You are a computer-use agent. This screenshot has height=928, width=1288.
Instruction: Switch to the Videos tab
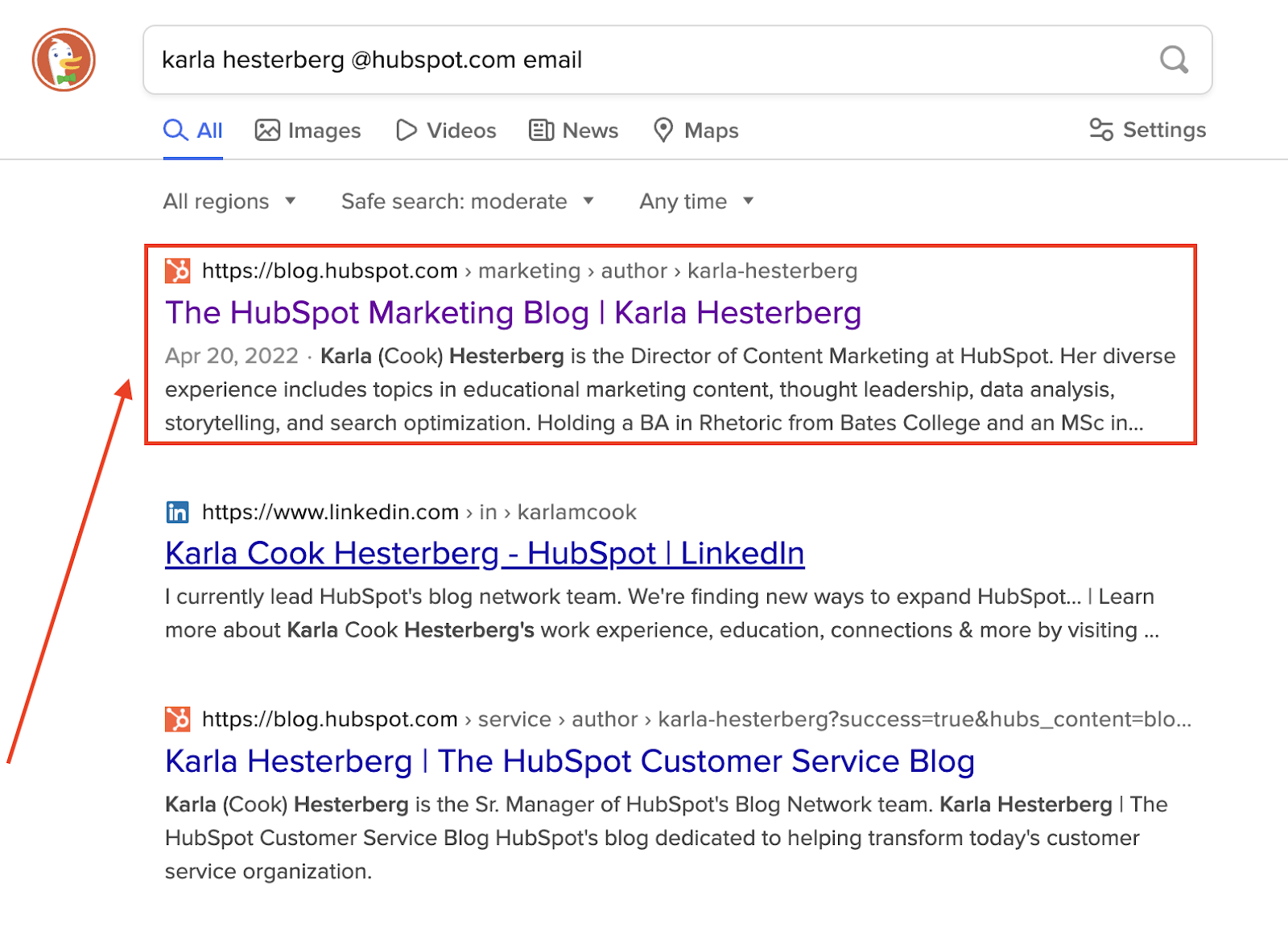click(x=445, y=130)
